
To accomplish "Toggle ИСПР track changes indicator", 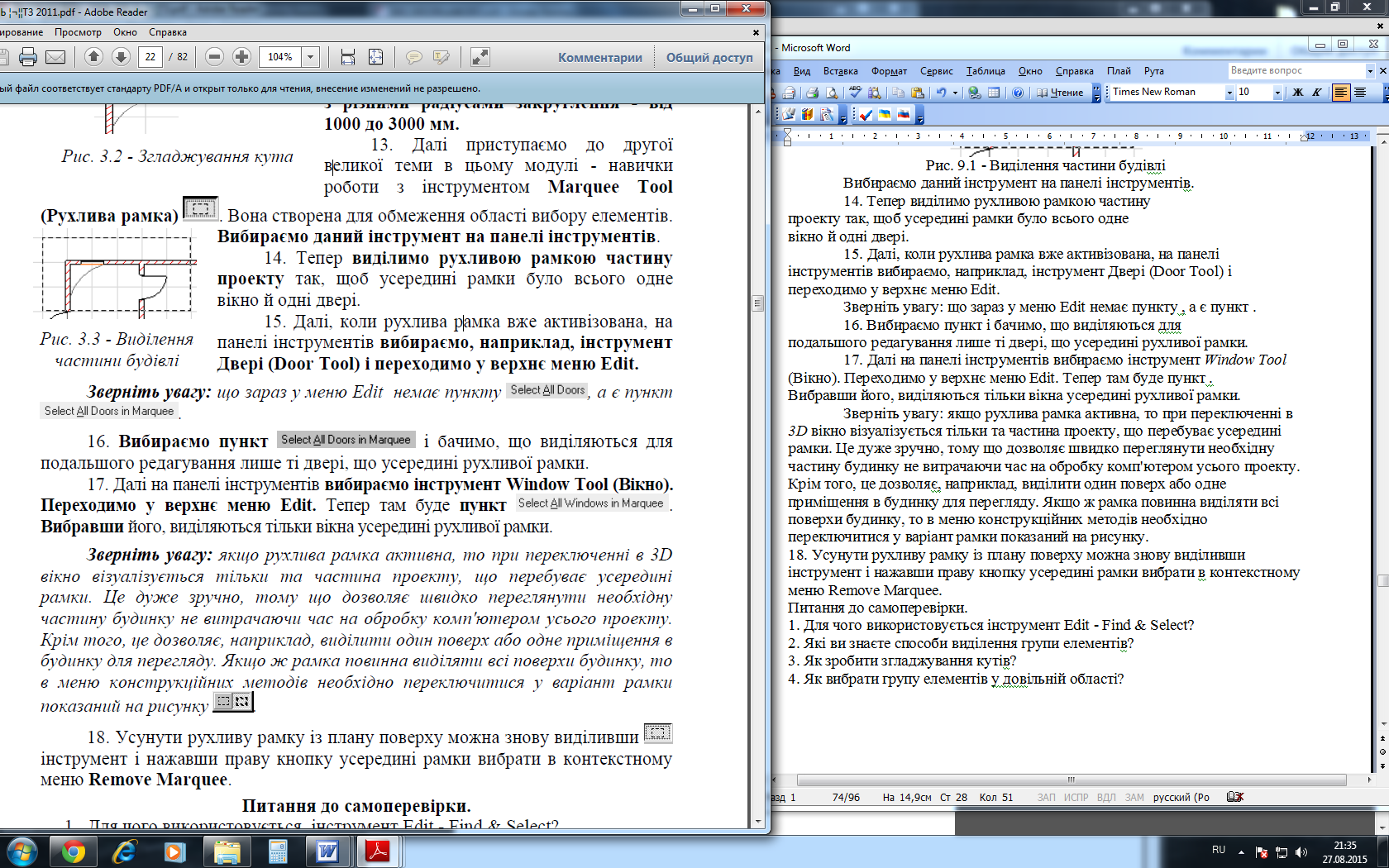I will [x=1076, y=798].
